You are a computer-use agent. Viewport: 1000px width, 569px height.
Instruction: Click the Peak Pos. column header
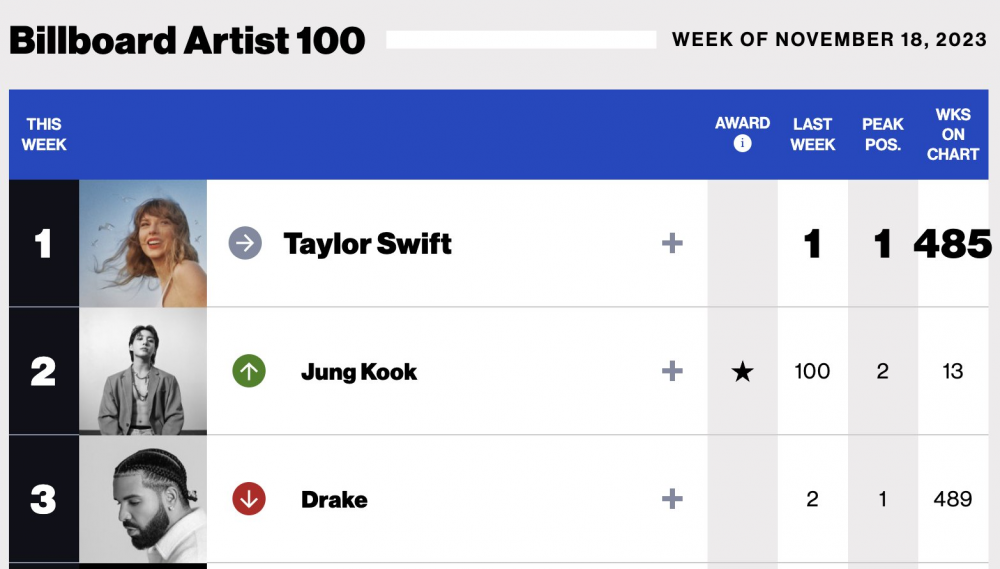[x=883, y=134]
